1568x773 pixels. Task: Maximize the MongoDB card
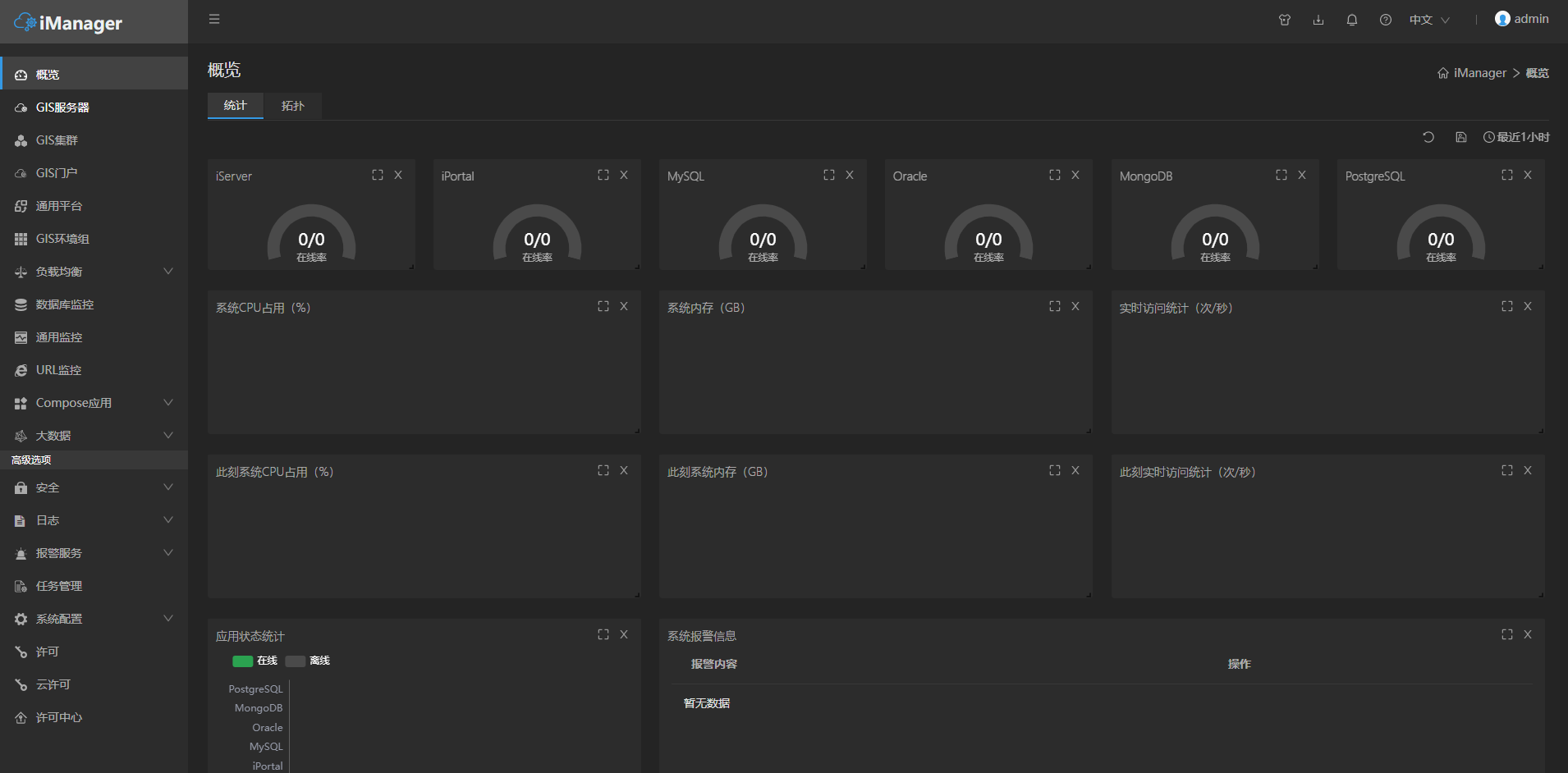[1281, 175]
